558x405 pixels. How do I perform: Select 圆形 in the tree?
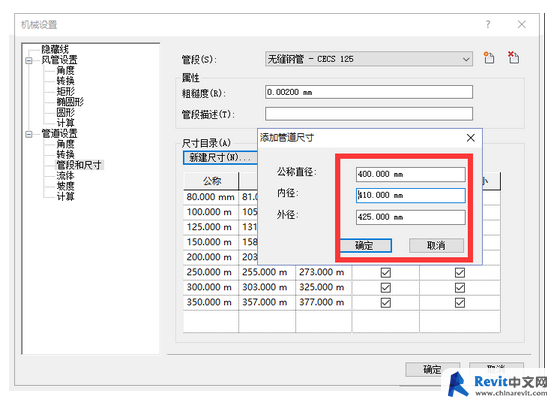point(65,112)
